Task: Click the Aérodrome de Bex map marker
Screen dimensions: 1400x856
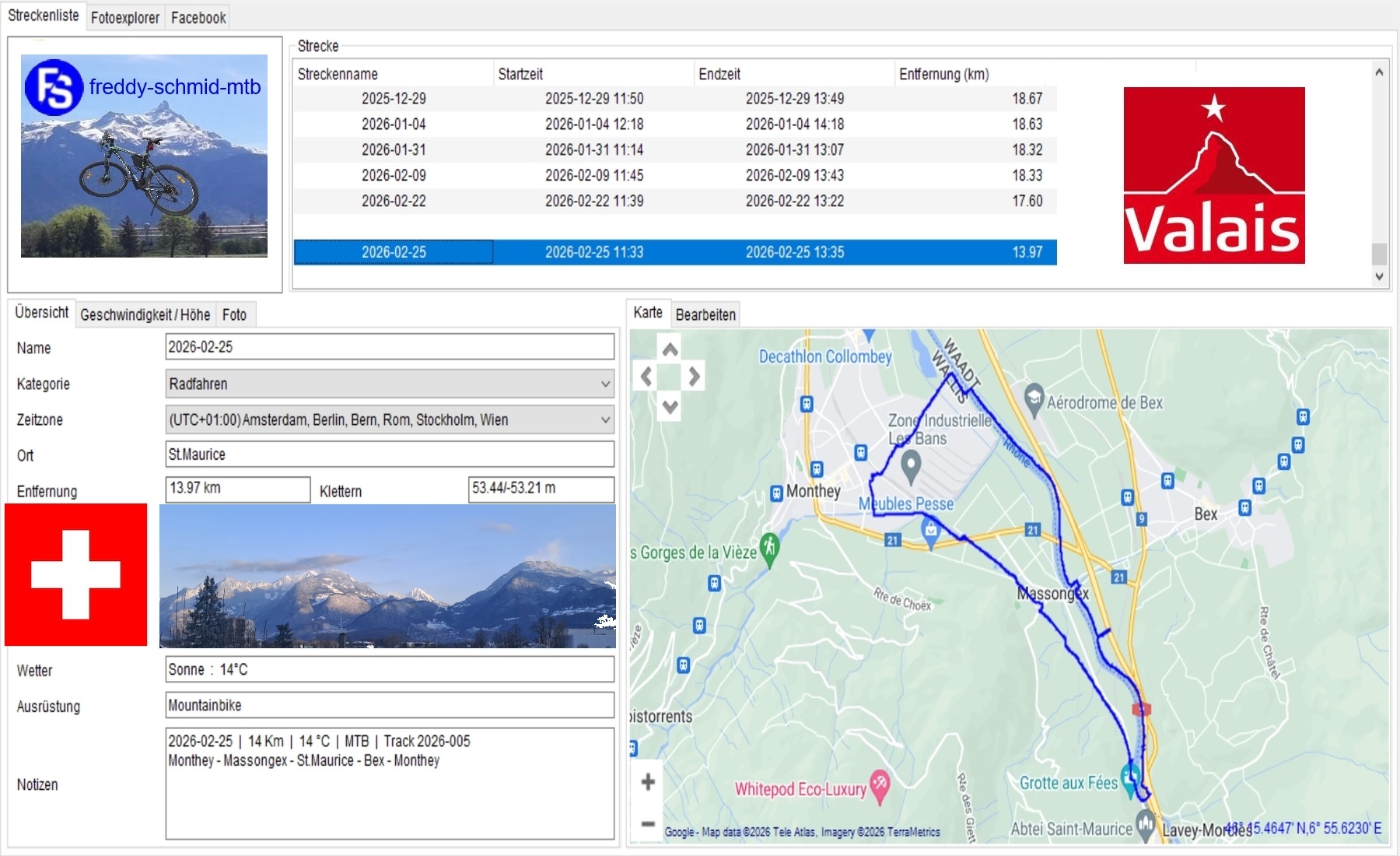Action: (x=1034, y=400)
